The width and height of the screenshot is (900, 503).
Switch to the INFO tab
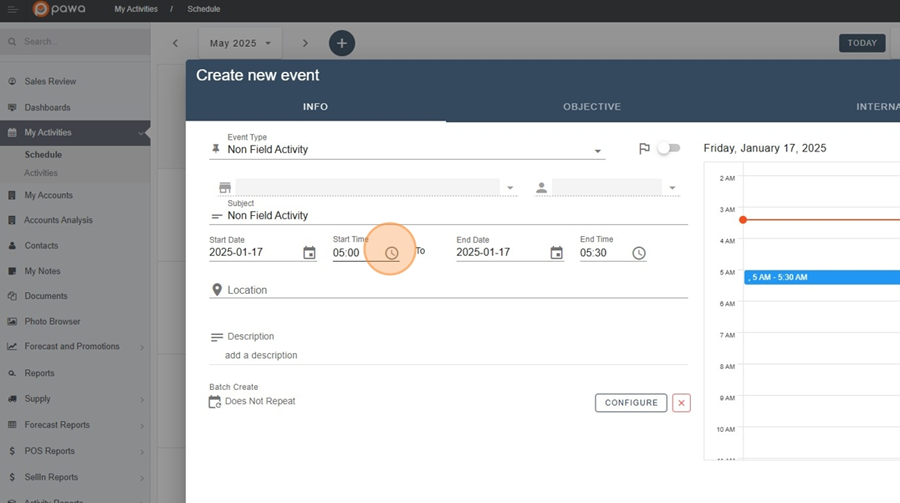pos(316,107)
